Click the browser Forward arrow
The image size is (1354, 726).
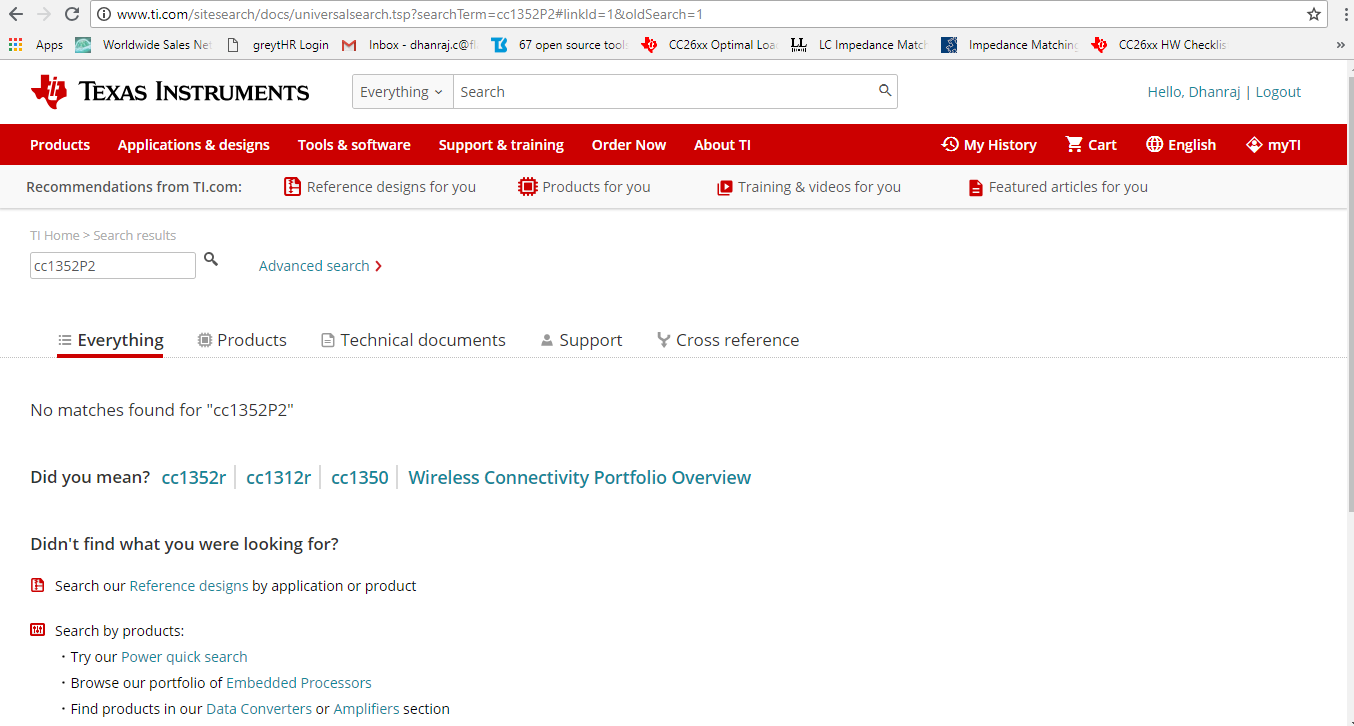pos(43,14)
